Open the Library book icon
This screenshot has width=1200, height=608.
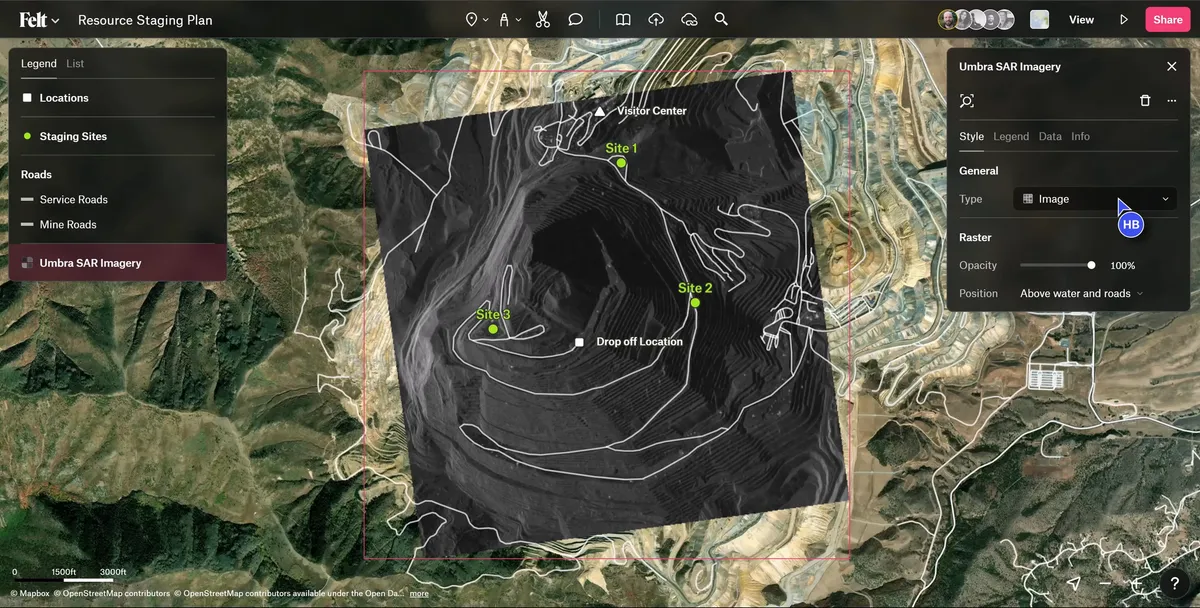point(623,19)
